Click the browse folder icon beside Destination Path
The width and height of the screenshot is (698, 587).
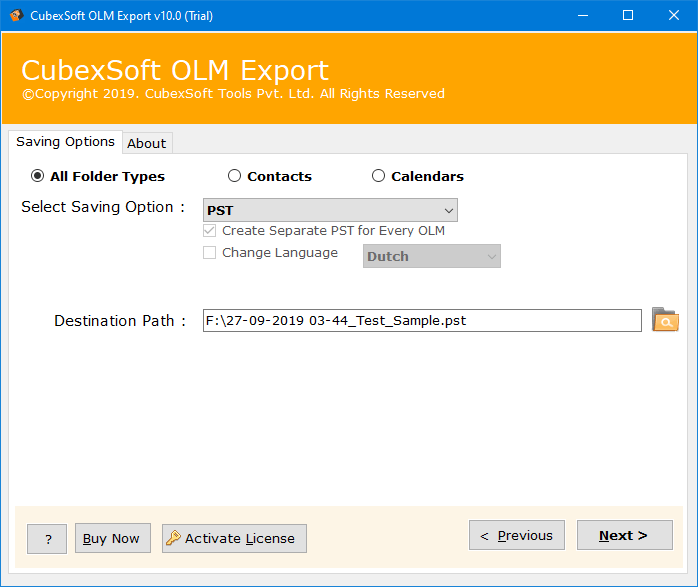[x=665, y=320]
